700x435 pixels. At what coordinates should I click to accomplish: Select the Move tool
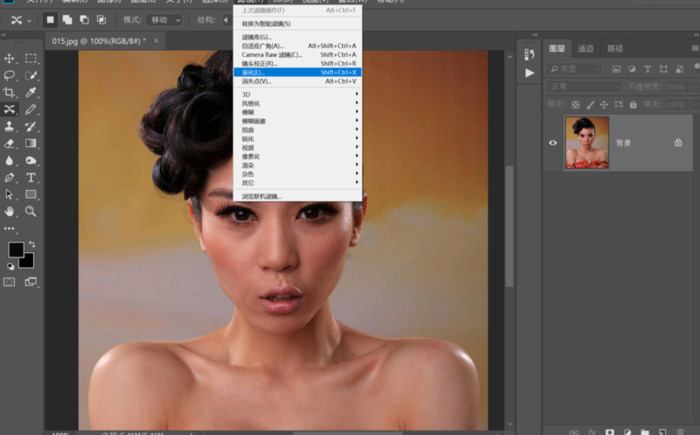[10, 59]
